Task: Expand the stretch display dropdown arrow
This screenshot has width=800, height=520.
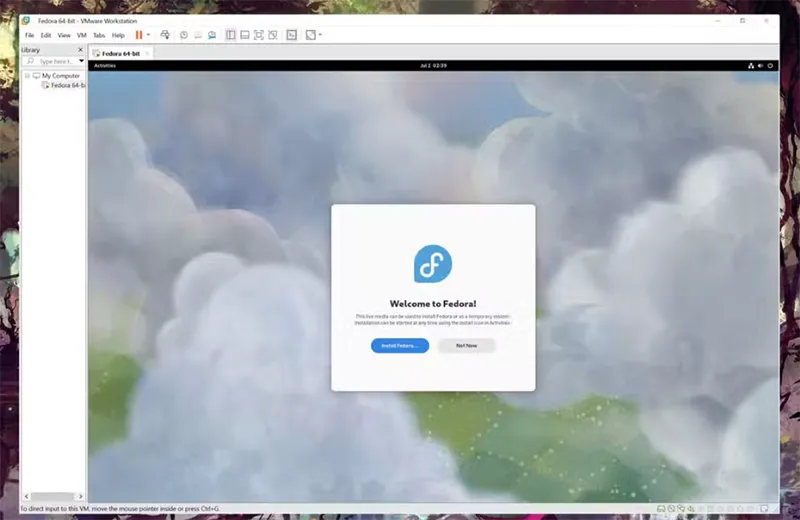Action: 320,35
